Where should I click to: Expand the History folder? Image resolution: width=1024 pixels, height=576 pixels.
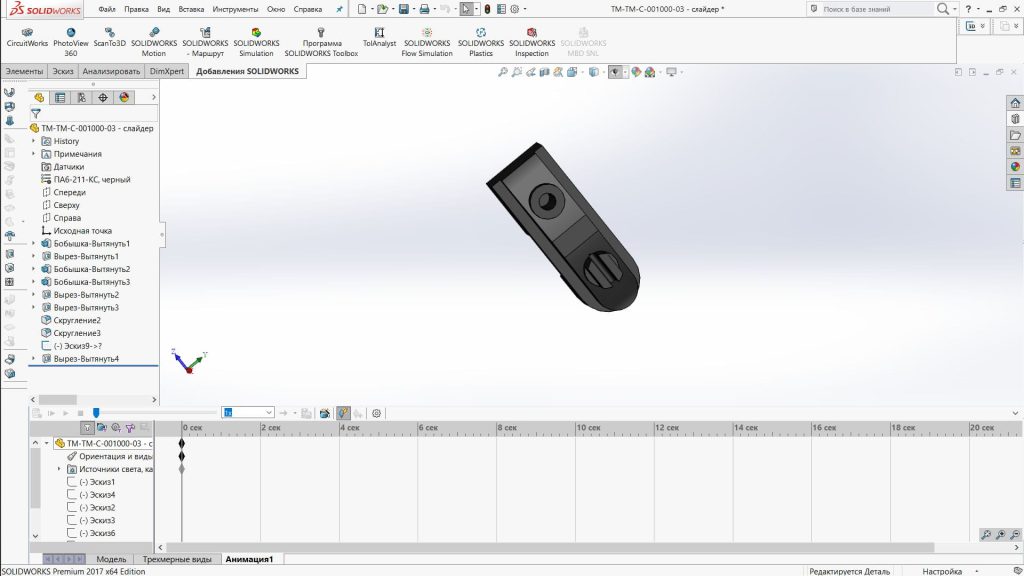pos(34,141)
